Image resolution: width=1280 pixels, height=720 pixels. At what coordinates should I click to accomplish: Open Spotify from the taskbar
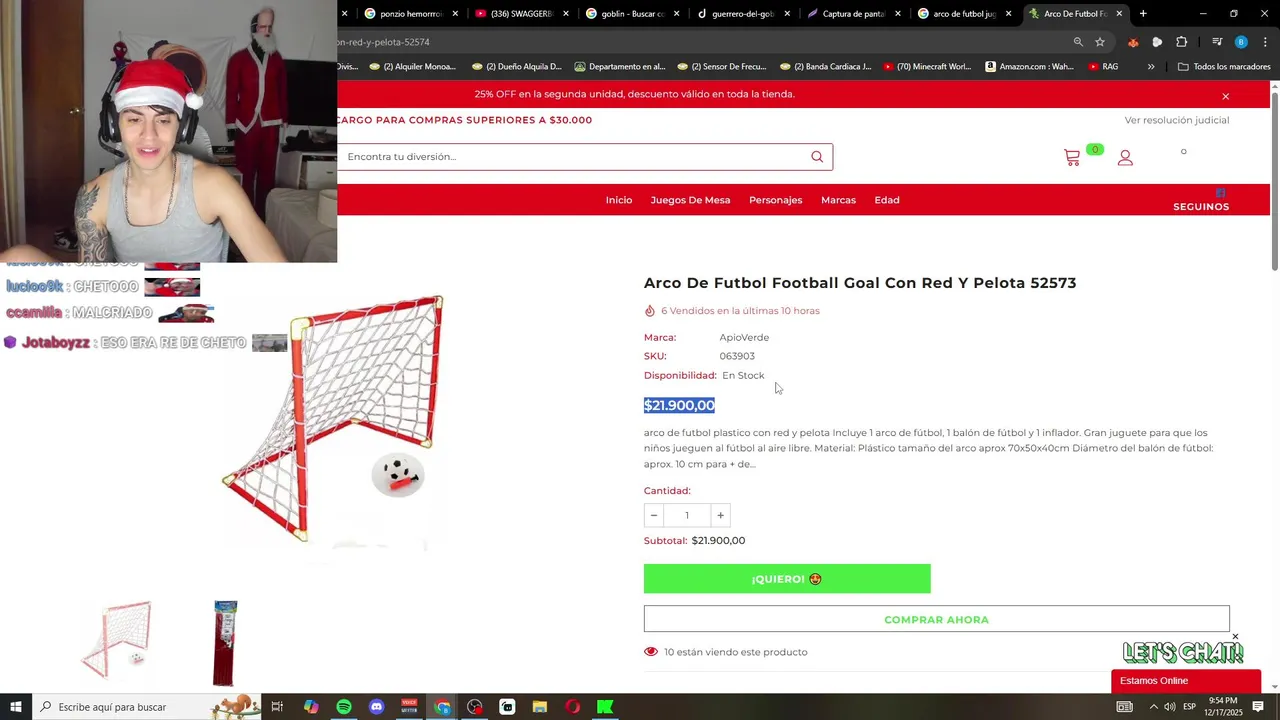344,707
